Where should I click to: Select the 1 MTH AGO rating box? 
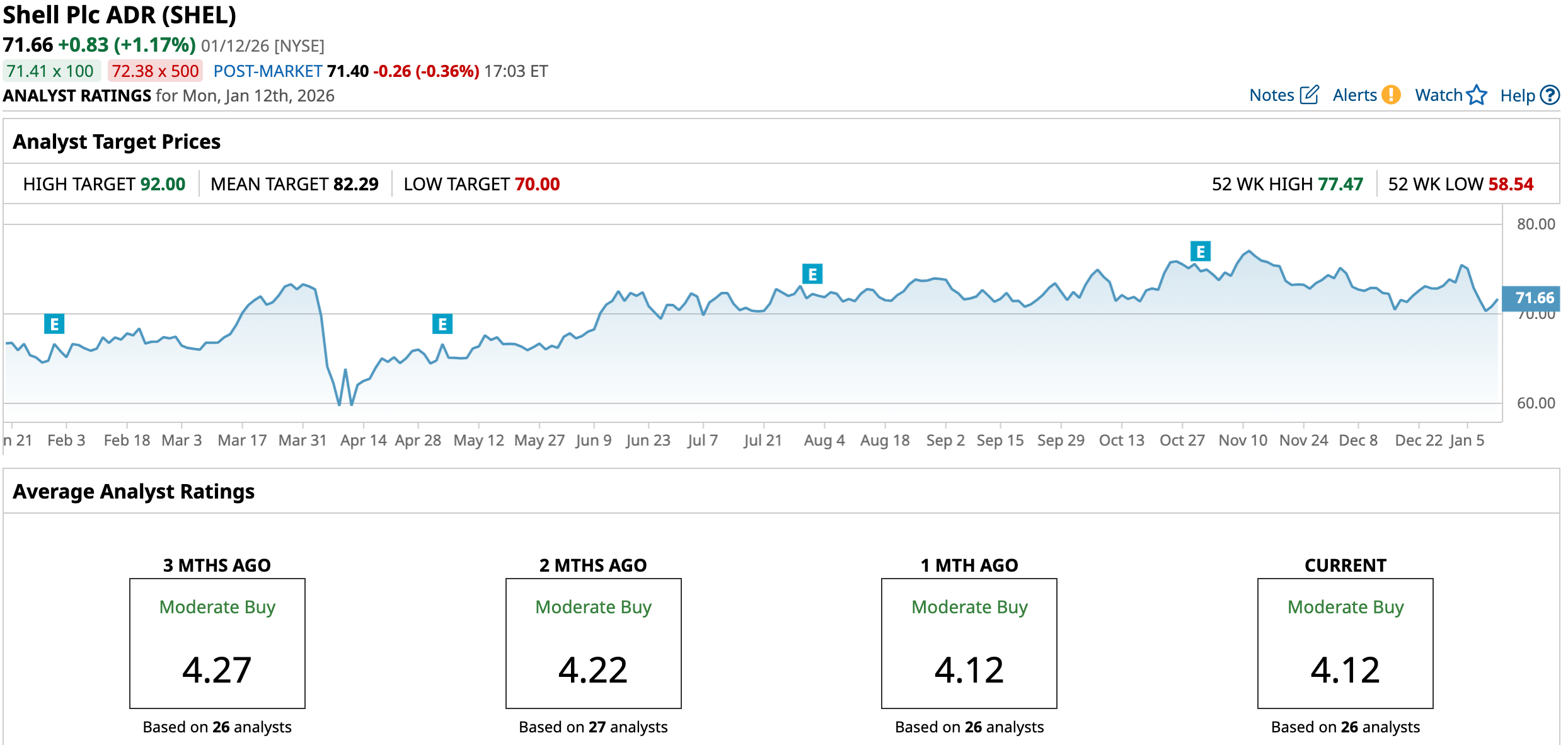[x=969, y=643]
